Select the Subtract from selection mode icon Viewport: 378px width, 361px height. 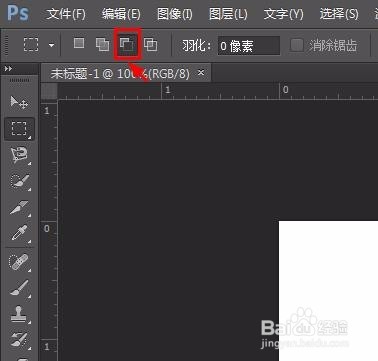[127, 44]
